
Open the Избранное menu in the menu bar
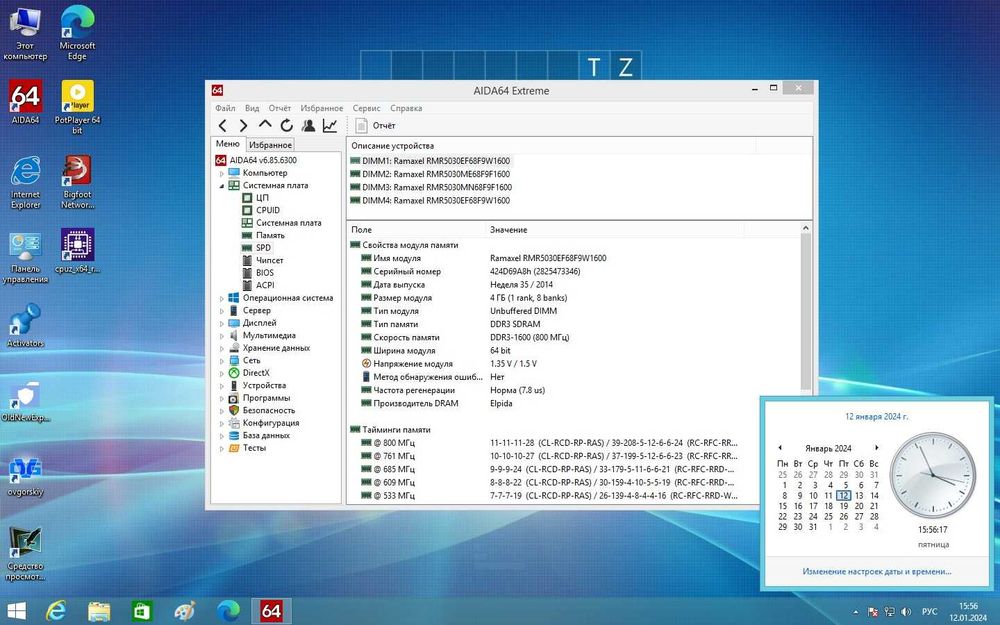point(321,108)
